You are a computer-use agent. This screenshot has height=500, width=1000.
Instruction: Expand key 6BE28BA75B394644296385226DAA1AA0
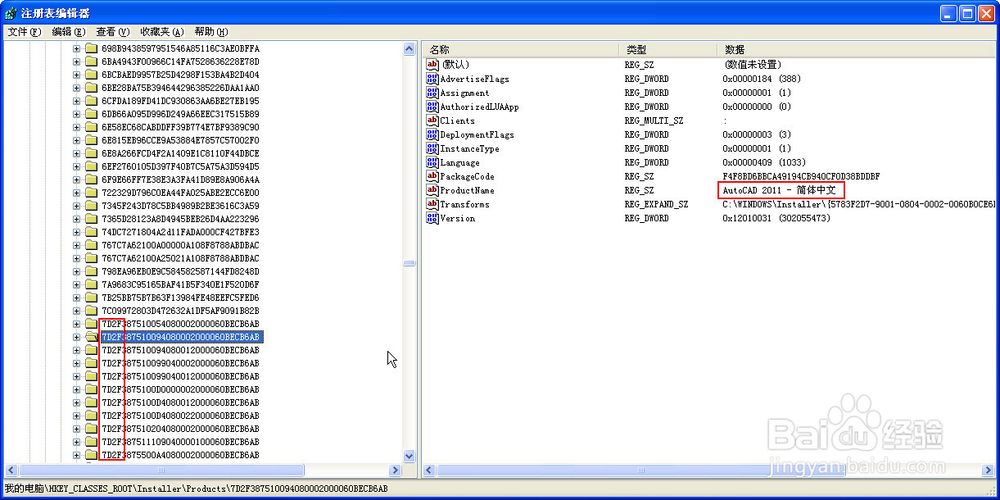click(x=77, y=88)
